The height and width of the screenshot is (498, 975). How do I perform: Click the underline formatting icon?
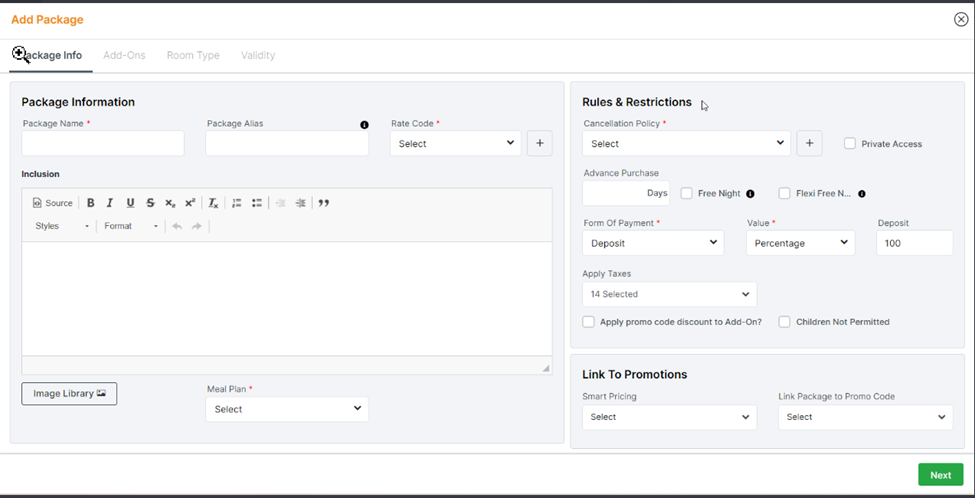point(130,203)
